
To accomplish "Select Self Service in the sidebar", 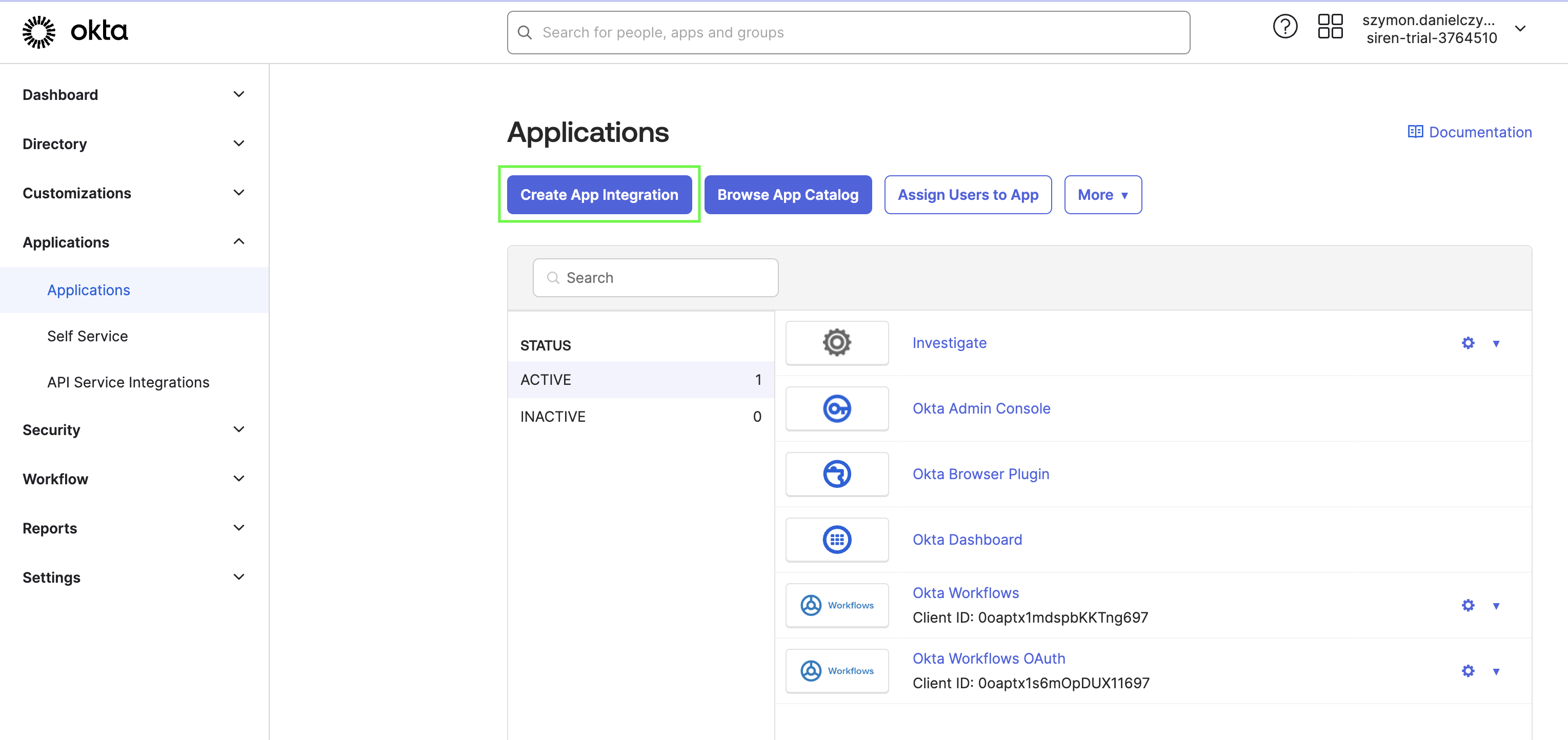I will coord(88,335).
